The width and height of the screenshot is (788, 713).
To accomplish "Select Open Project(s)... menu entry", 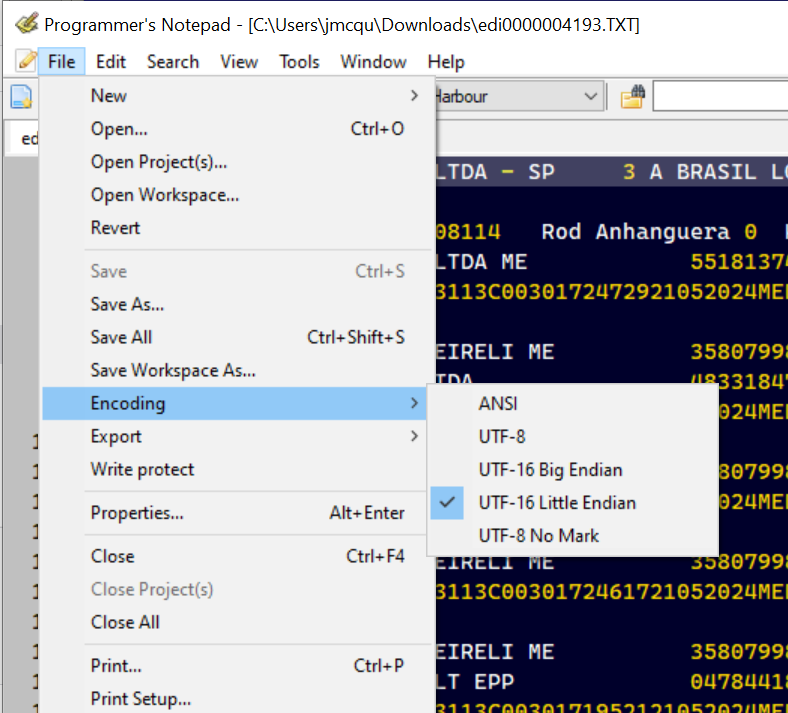I will [158, 162].
